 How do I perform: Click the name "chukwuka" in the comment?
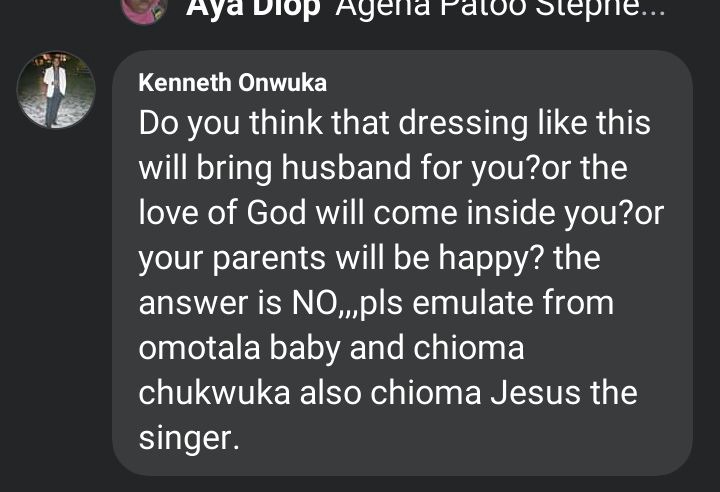pyautogui.click(x=214, y=393)
